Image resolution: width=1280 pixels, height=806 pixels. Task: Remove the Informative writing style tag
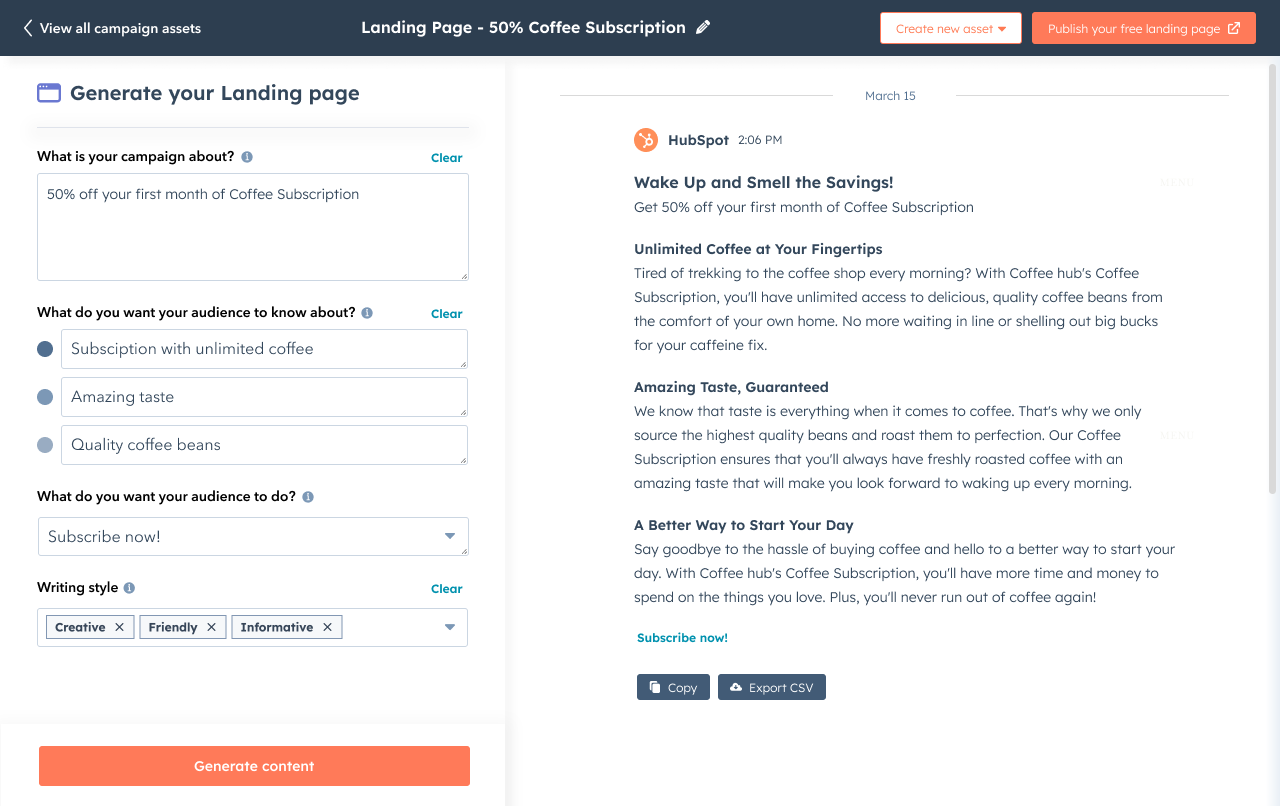click(327, 627)
